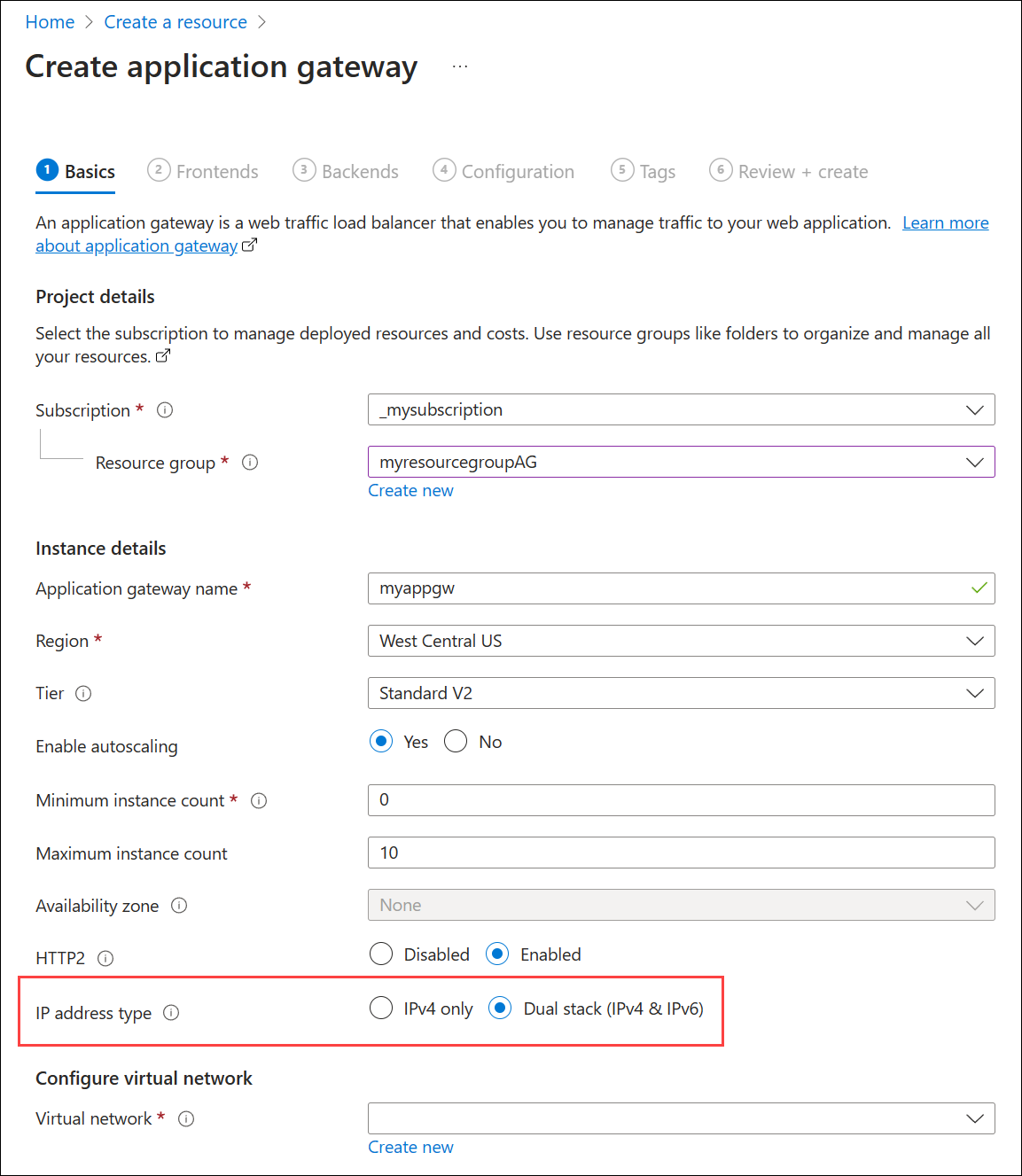Image resolution: width=1022 pixels, height=1176 pixels.
Task: Click the ellipsis next to Create application gateway
Action: (460, 65)
